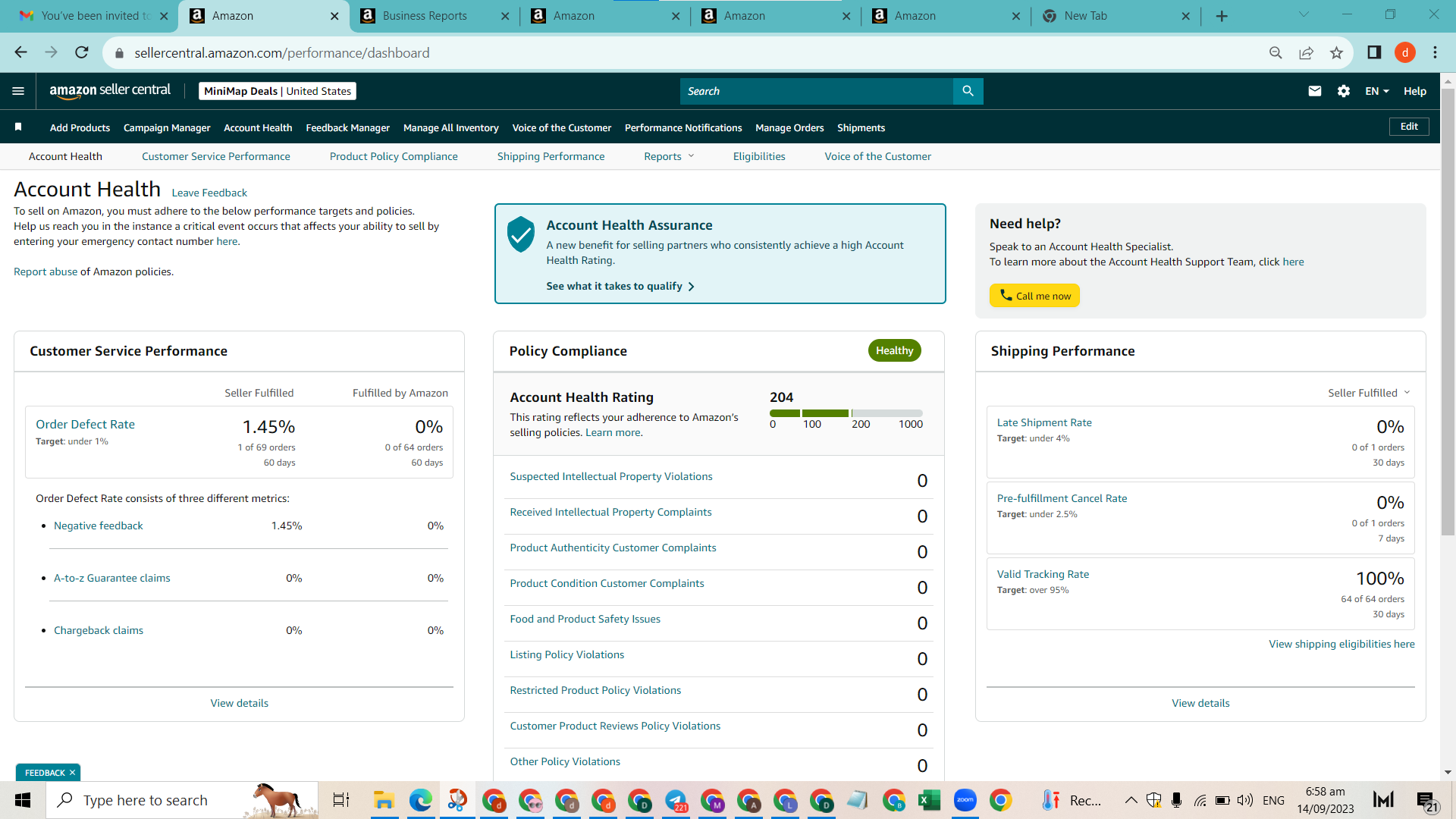The image size is (1456, 819).
Task: Open the messages envelope icon
Action: coord(1315,91)
